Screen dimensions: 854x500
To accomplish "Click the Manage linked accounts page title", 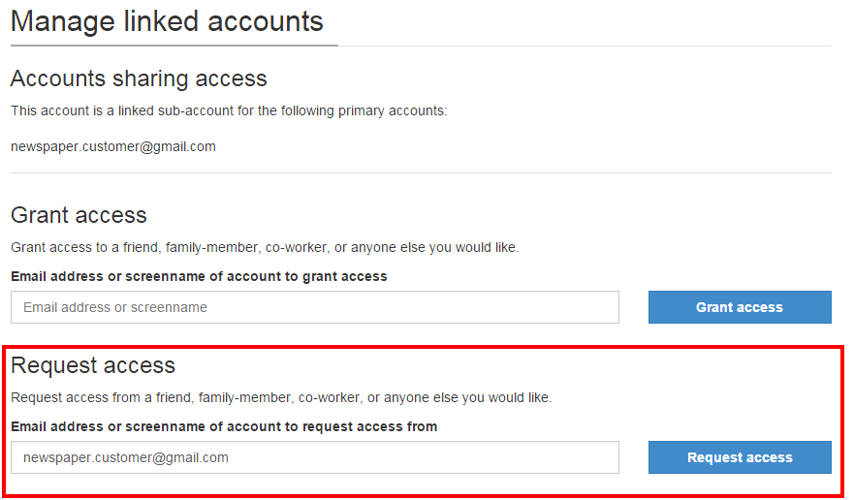I will point(167,21).
